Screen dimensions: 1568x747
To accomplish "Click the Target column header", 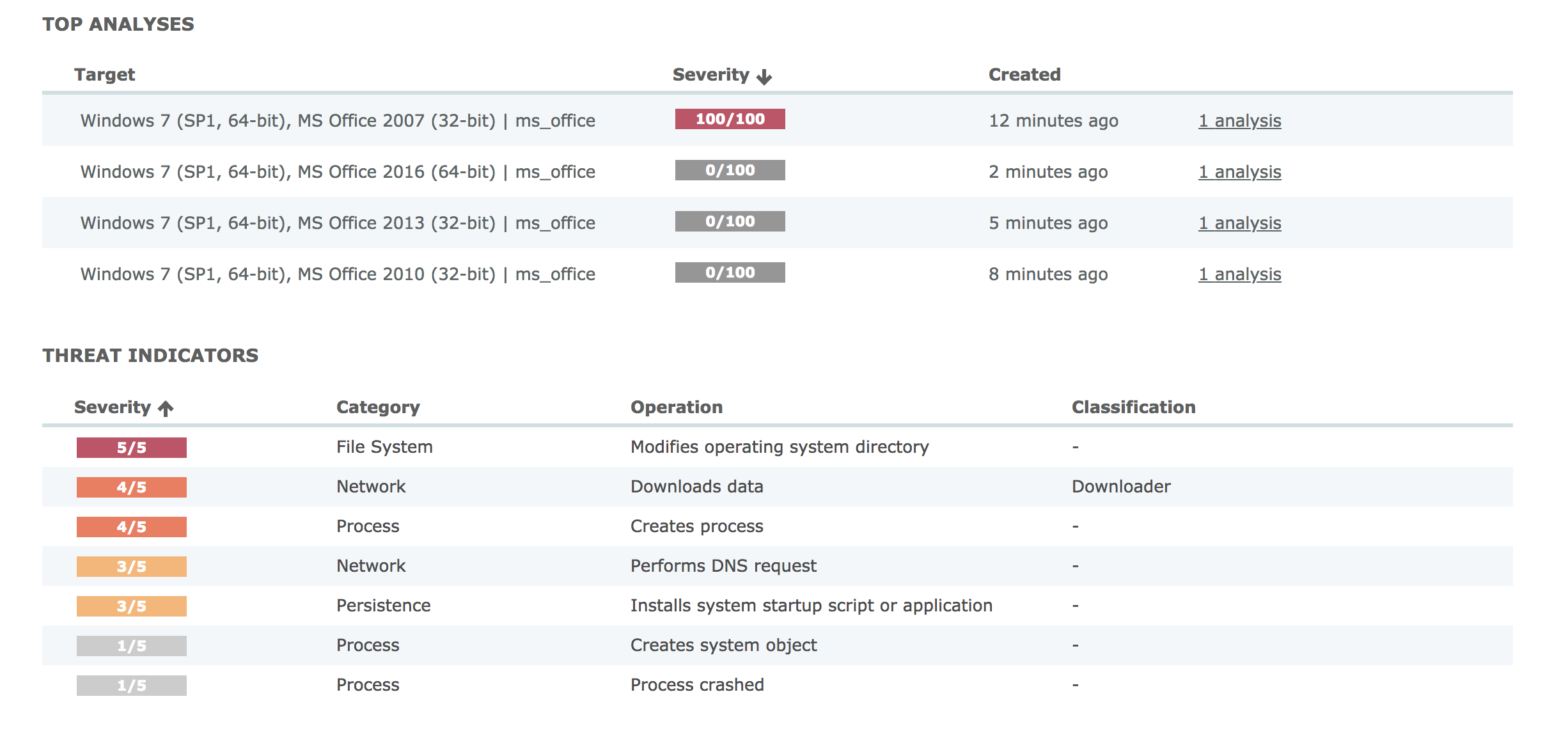I will pyautogui.click(x=105, y=75).
